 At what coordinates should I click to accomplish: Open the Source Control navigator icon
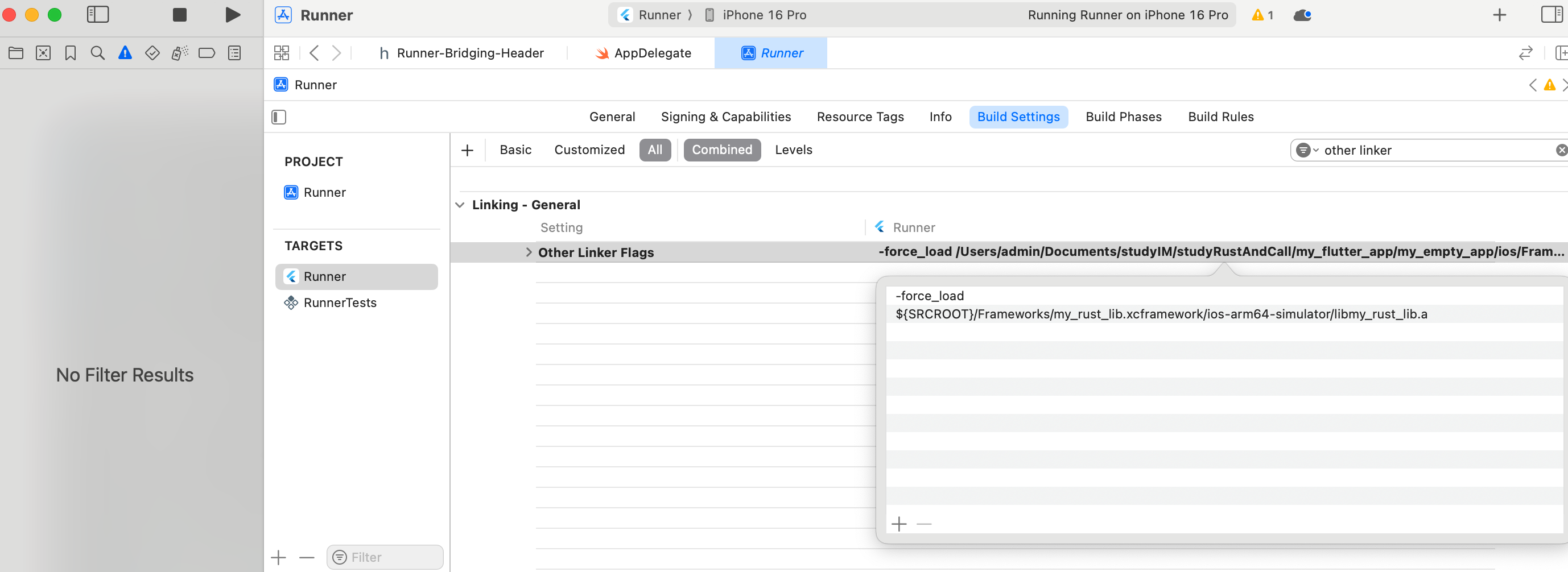tap(43, 53)
